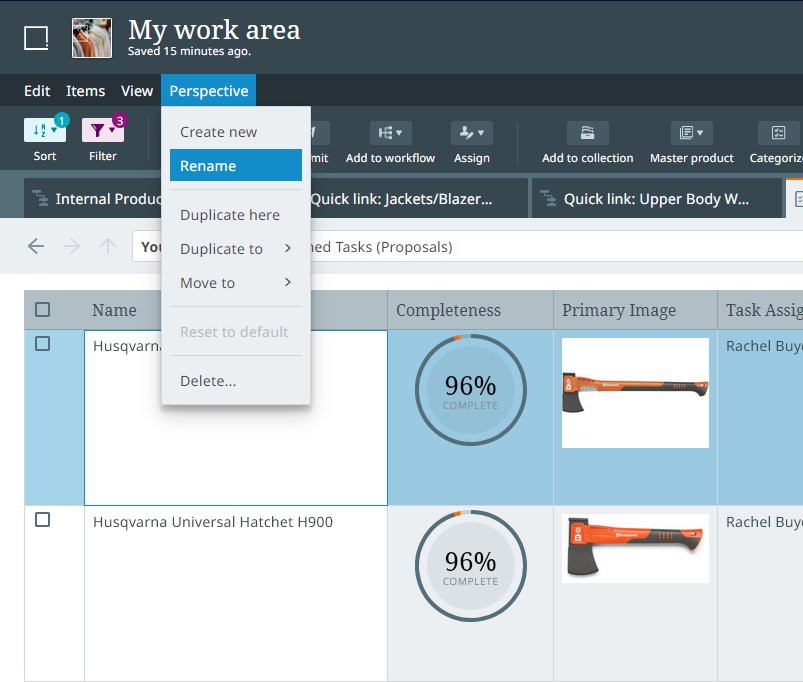Click the Completeness column header
The image size is (803, 682).
tap(449, 310)
